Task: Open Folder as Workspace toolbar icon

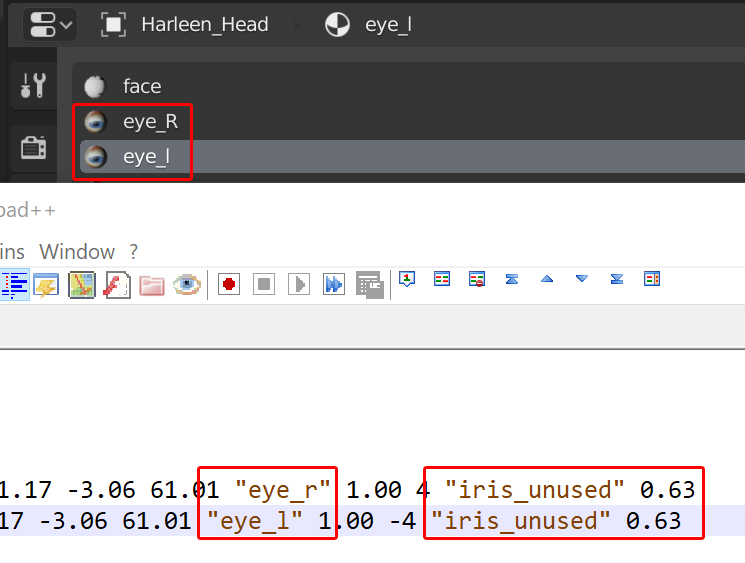Action: [152, 285]
